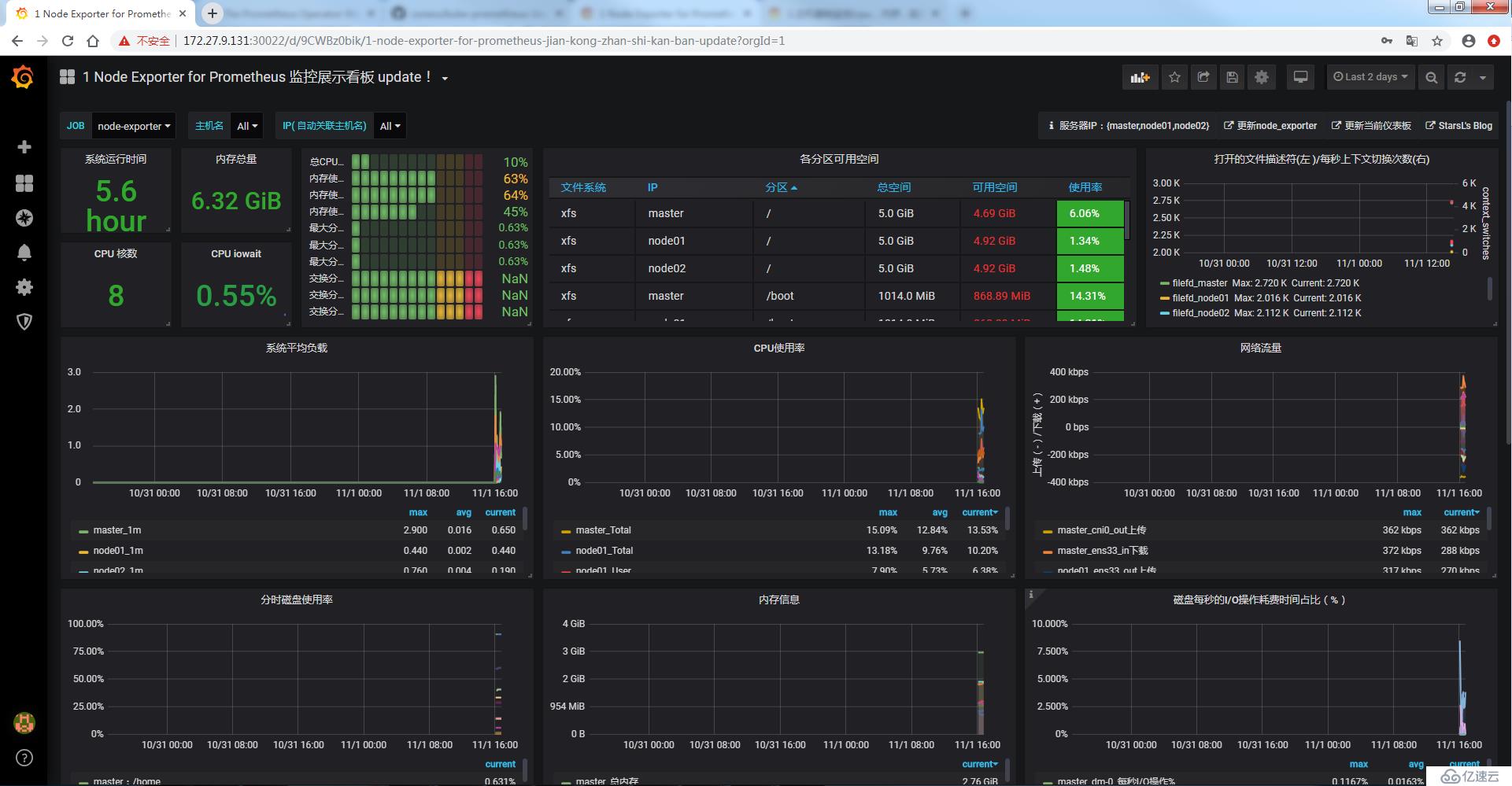The width and height of the screenshot is (1512, 786).
Task: Open the CPU使用率 panel title menu
Action: pos(779,348)
